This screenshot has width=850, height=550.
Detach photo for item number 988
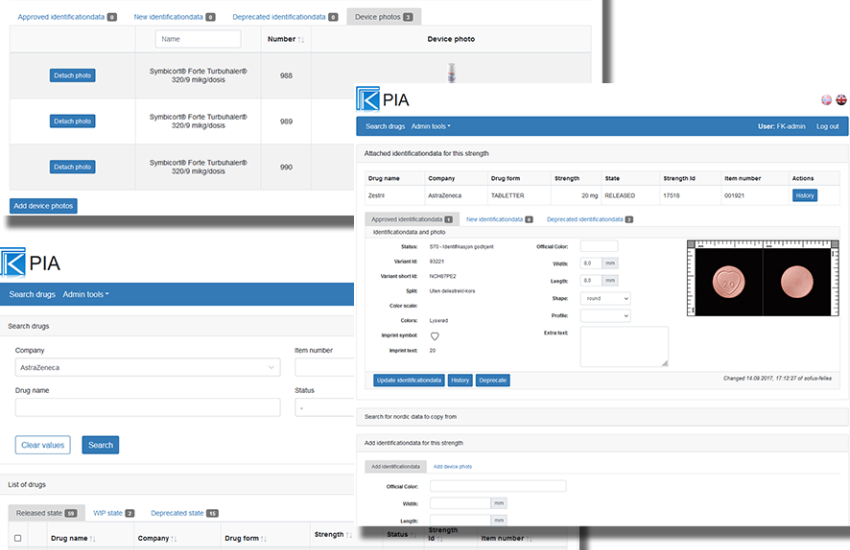click(x=73, y=75)
